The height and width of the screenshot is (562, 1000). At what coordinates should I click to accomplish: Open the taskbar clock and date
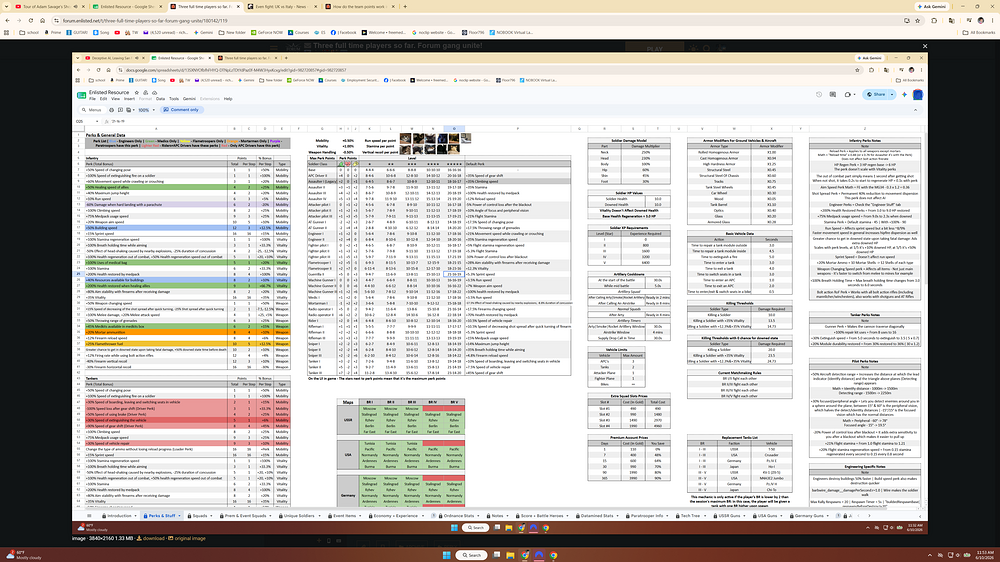coord(984,555)
